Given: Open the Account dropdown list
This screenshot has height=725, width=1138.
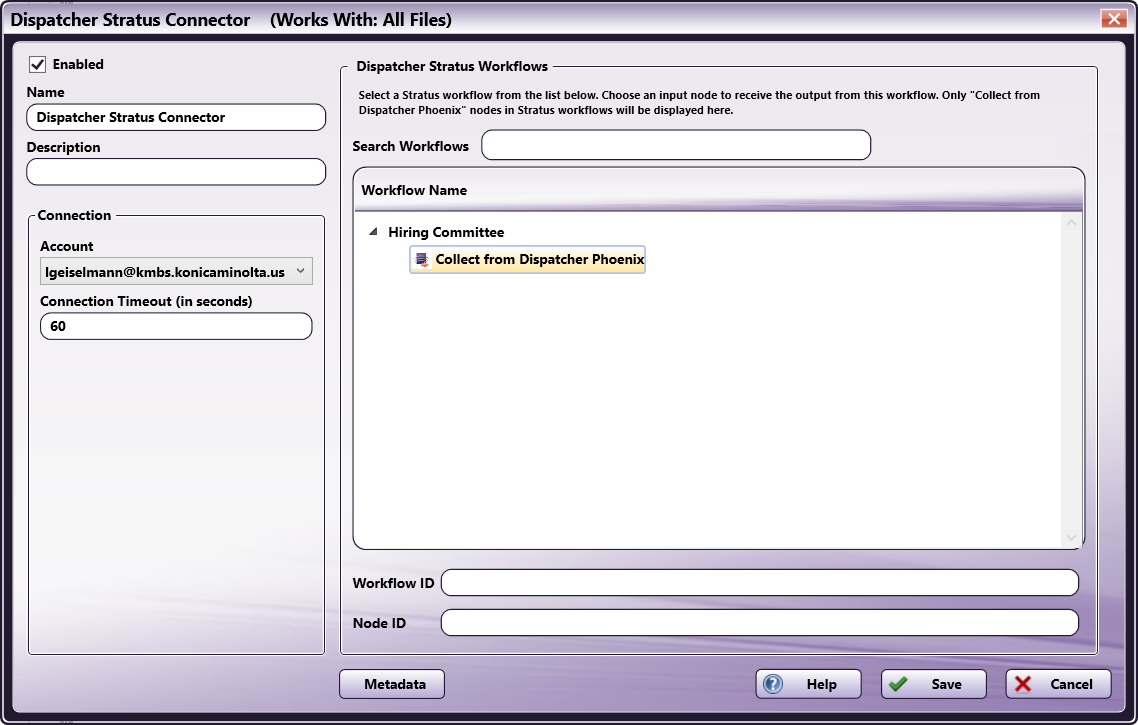Looking at the screenshot, I should click(x=176, y=271).
